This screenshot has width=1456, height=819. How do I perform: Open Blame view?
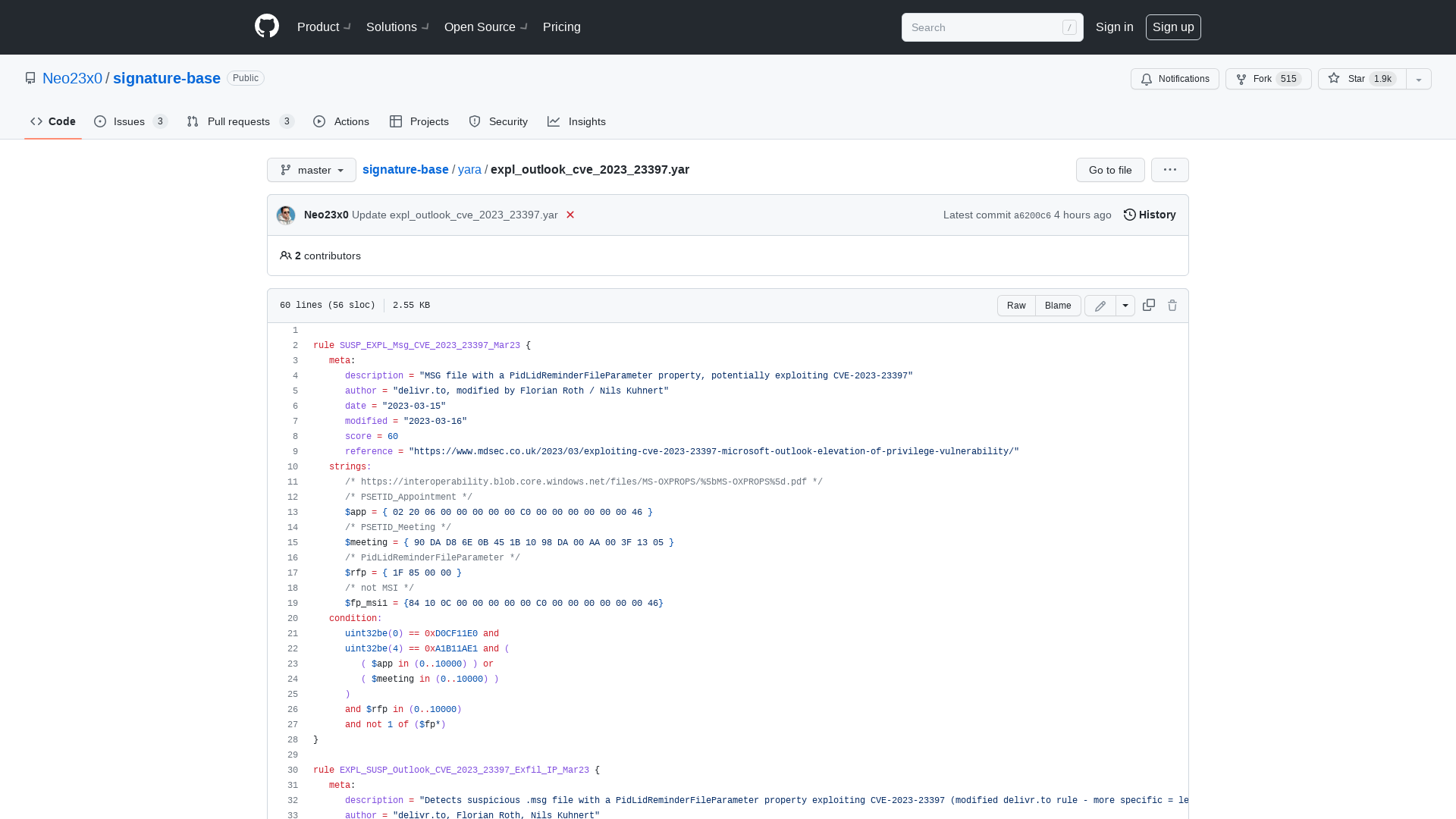pyautogui.click(x=1058, y=306)
